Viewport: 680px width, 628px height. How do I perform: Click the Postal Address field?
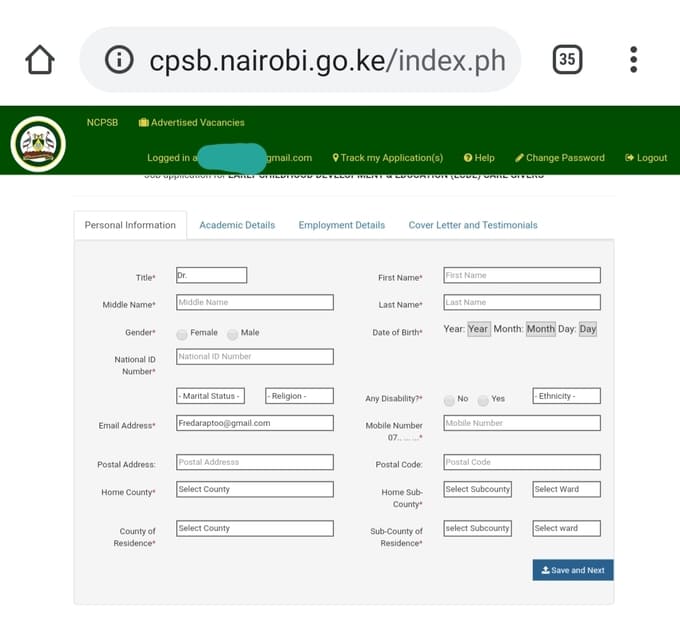click(255, 462)
